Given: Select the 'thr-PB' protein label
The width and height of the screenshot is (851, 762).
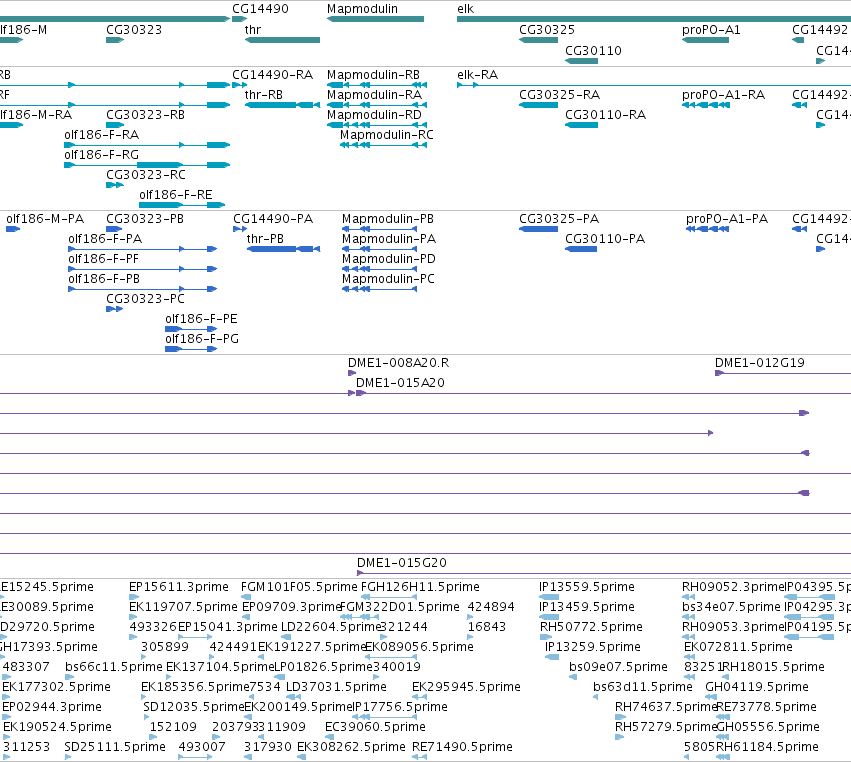Looking at the screenshot, I should tap(265, 239).
